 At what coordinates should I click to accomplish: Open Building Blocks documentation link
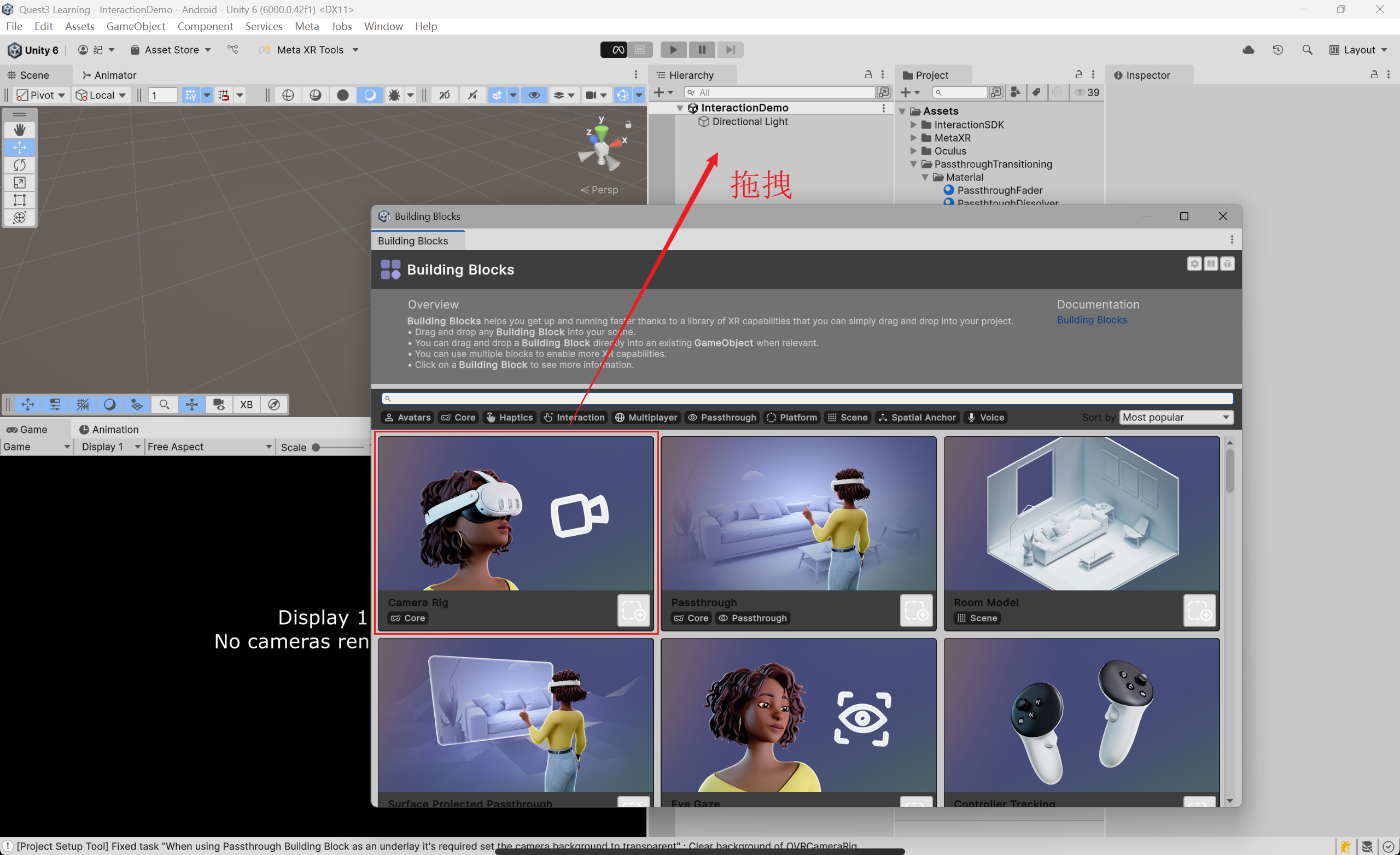(1092, 320)
